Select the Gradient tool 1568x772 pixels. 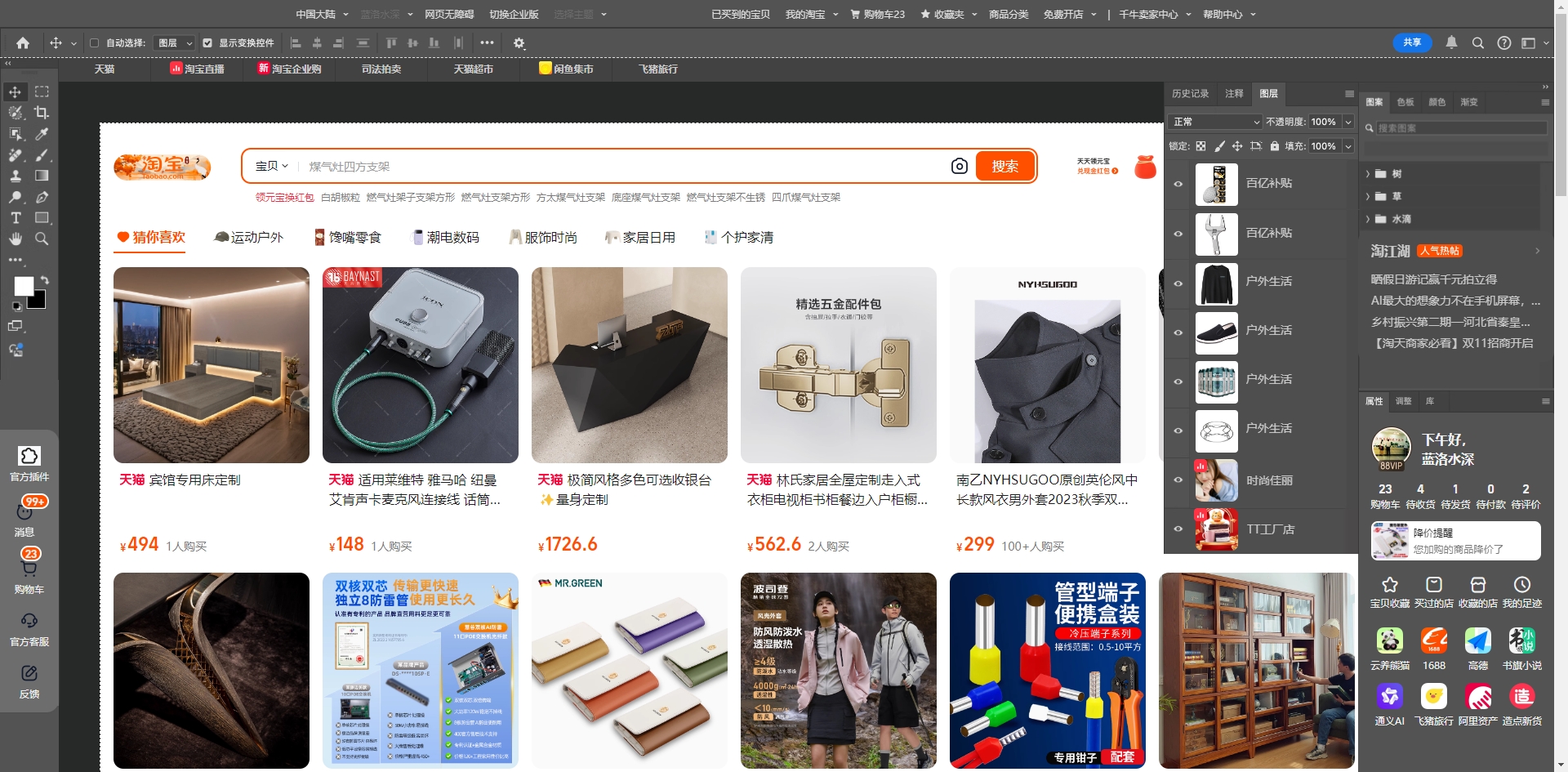click(x=42, y=176)
